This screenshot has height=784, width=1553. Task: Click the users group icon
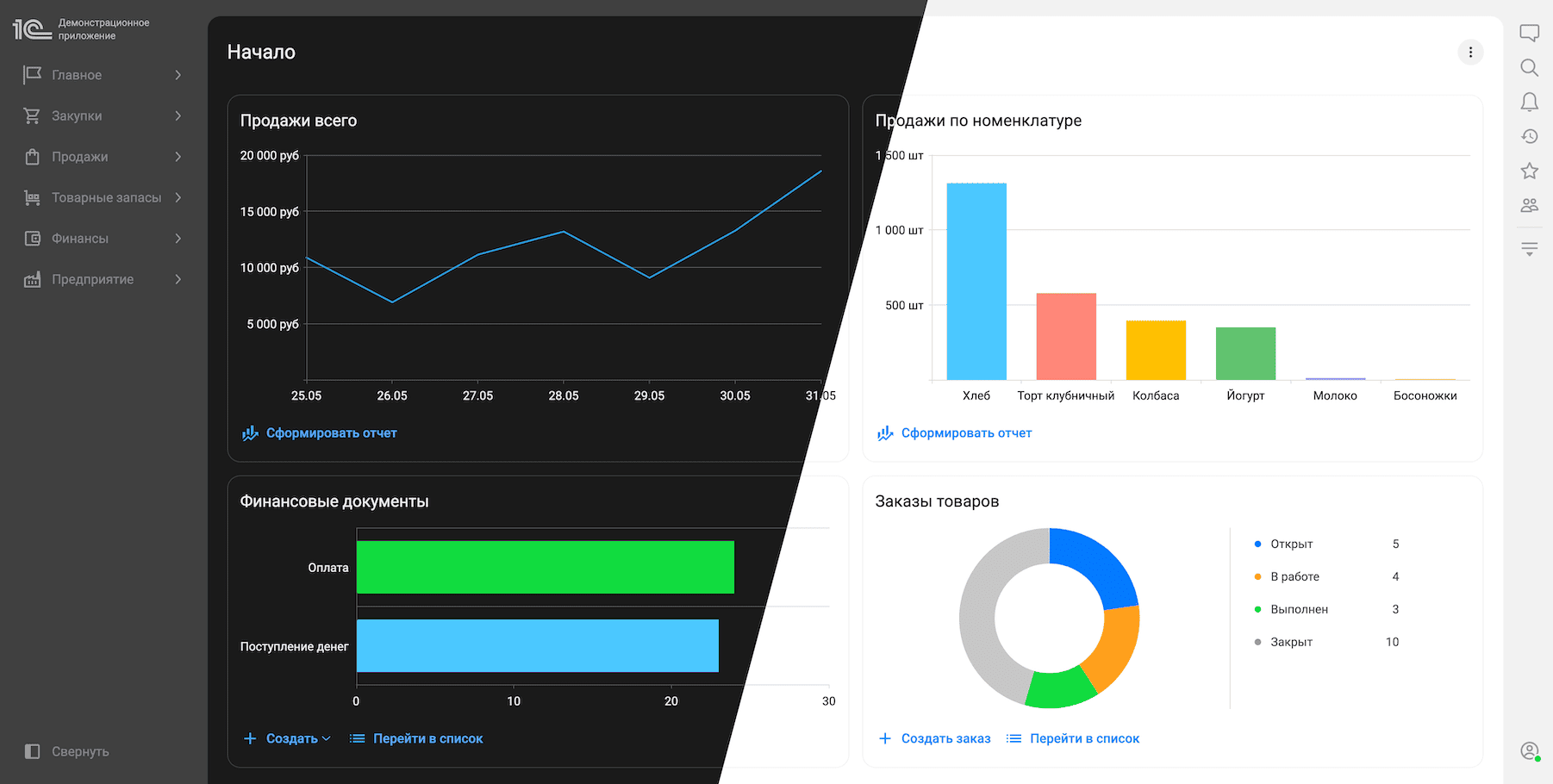1529,205
